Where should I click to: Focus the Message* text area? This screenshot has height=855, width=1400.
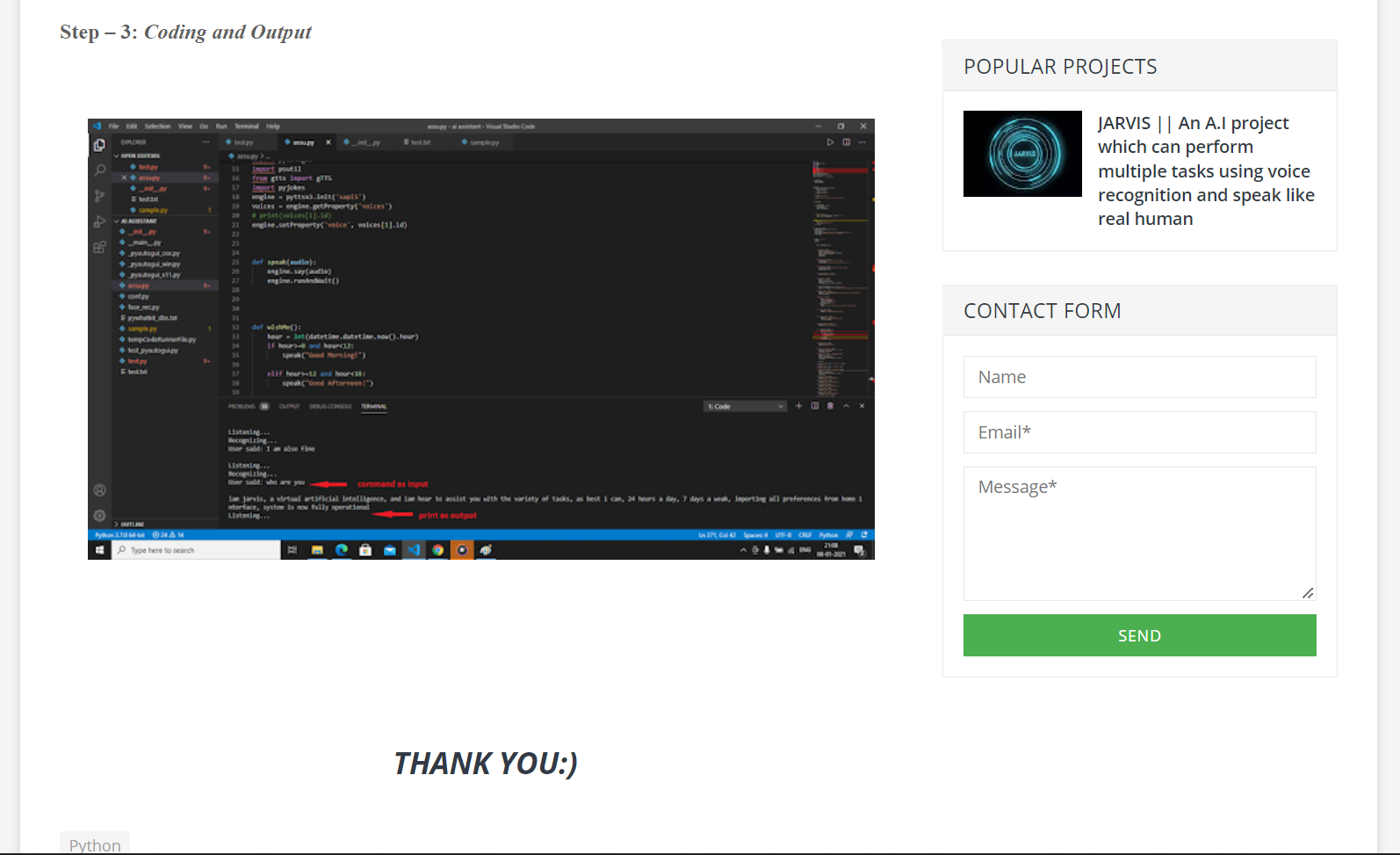[x=1139, y=533]
